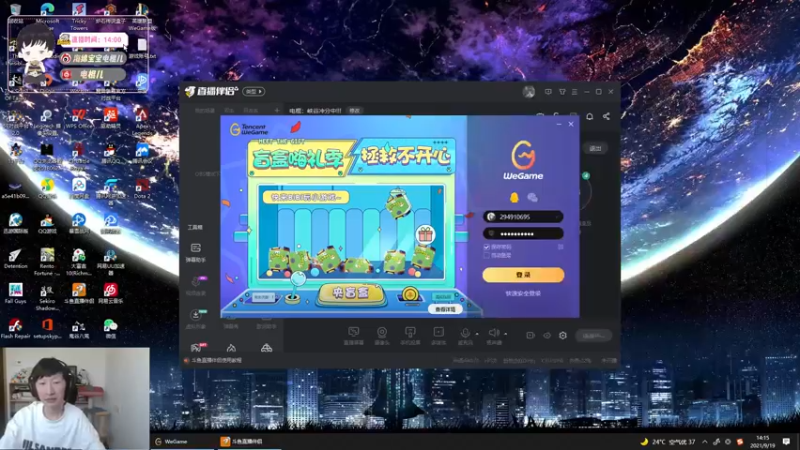Open the WPS Office desktop shortcut
This screenshot has height=450, width=800.
pyautogui.click(x=79, y=118)
